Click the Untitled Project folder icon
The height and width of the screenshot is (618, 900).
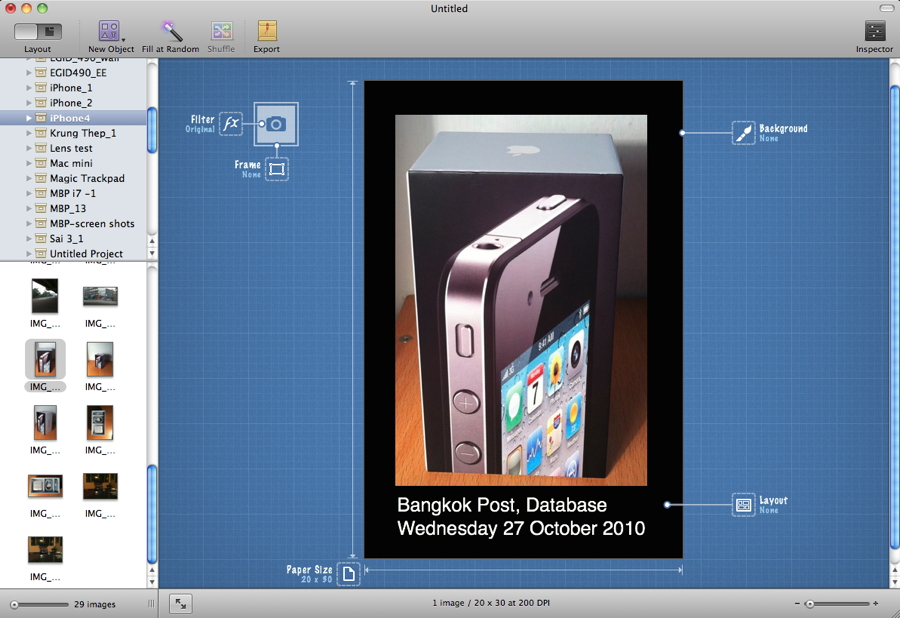41,254
